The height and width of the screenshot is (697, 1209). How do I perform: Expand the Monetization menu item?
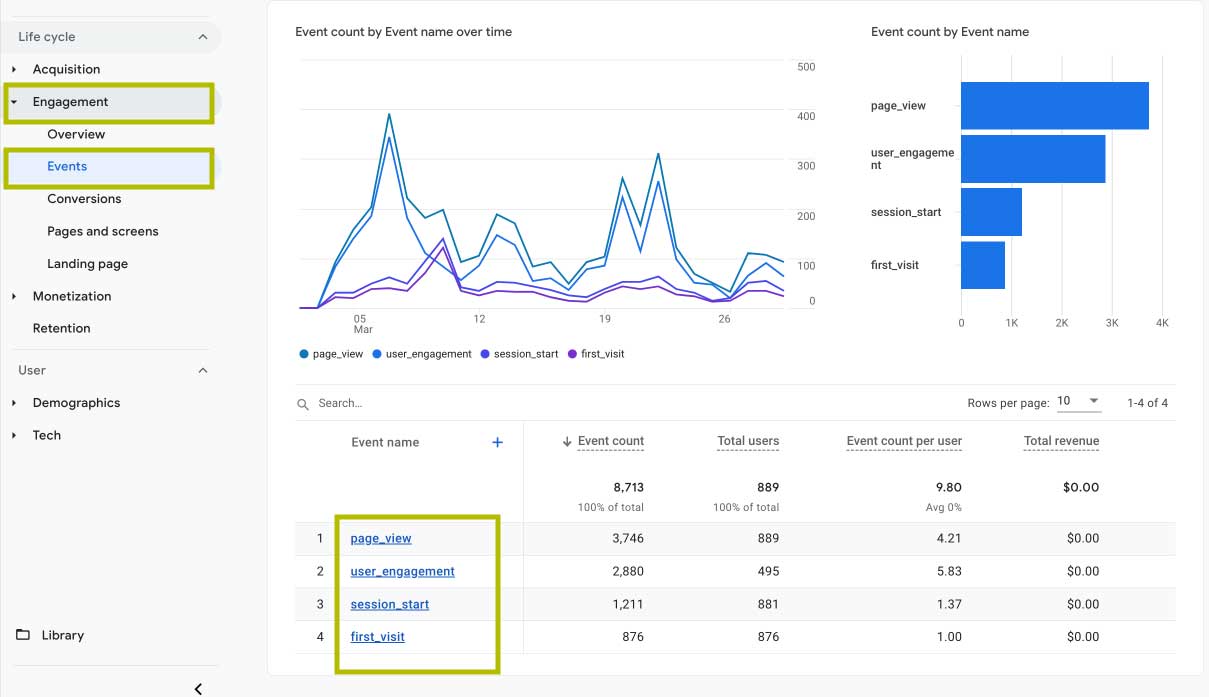pyautogui.click(x=14, y=296)
